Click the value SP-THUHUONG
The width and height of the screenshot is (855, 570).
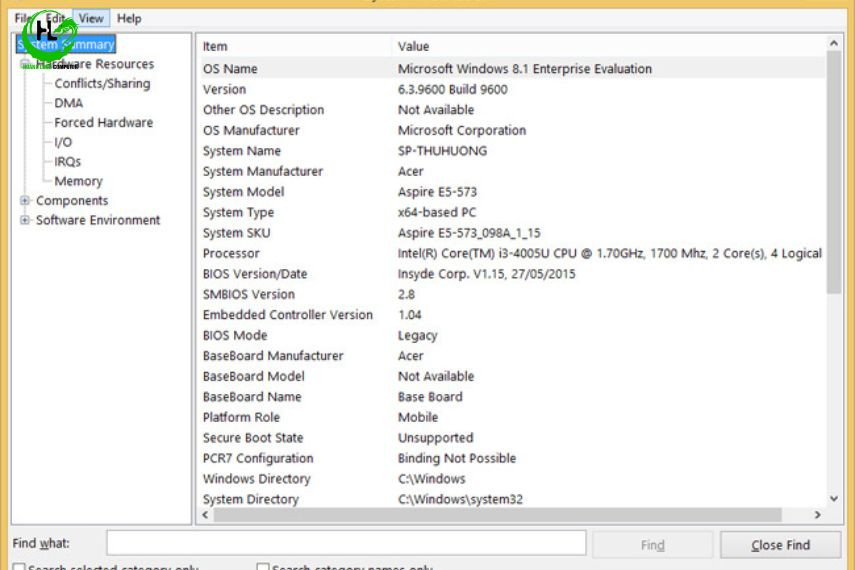[442, 151]
